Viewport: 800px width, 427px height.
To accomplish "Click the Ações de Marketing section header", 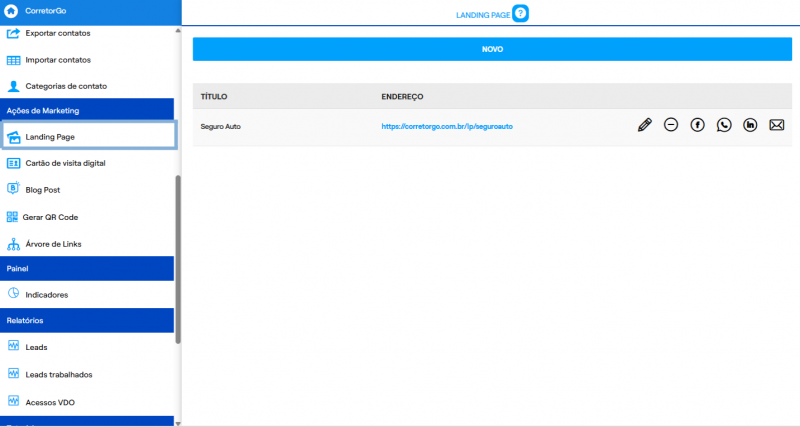I will (x=87, y=111).
